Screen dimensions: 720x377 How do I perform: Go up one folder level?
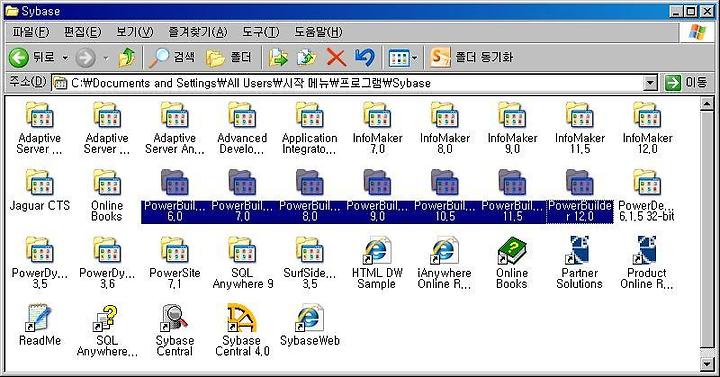pos(127,57)
